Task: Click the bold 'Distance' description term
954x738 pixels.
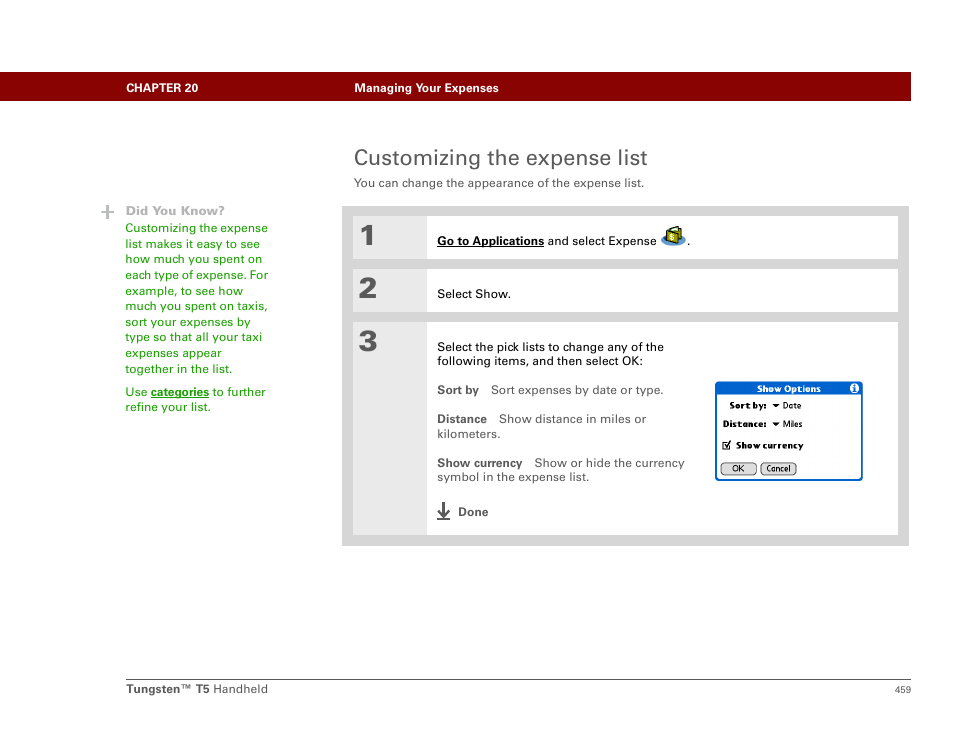Action: 462,419
